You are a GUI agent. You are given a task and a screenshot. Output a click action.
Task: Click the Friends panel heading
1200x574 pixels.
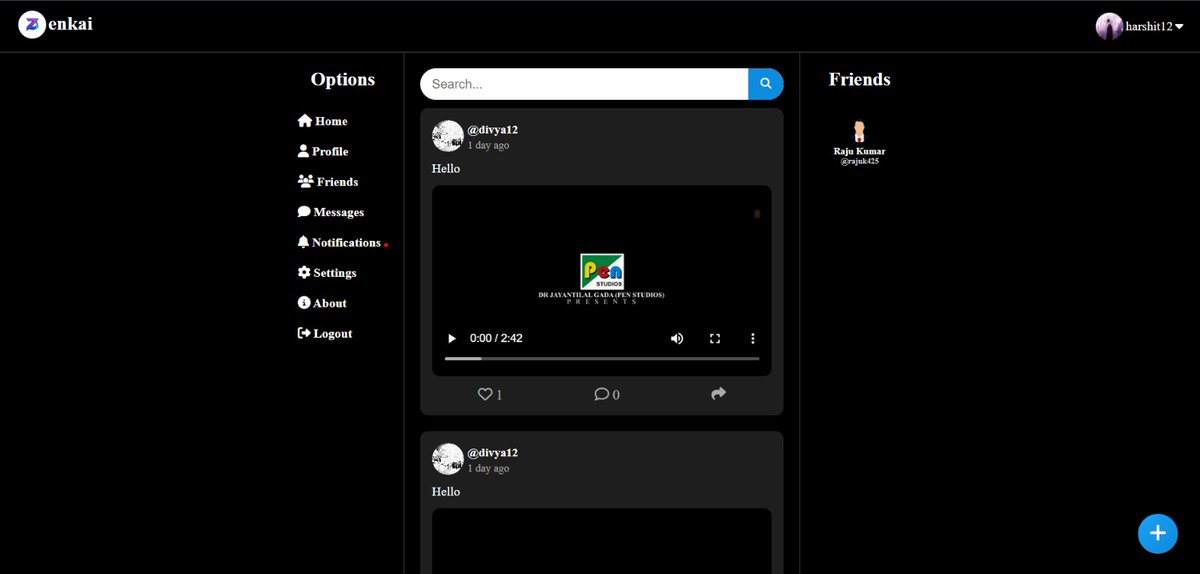[x=859, y=79]
